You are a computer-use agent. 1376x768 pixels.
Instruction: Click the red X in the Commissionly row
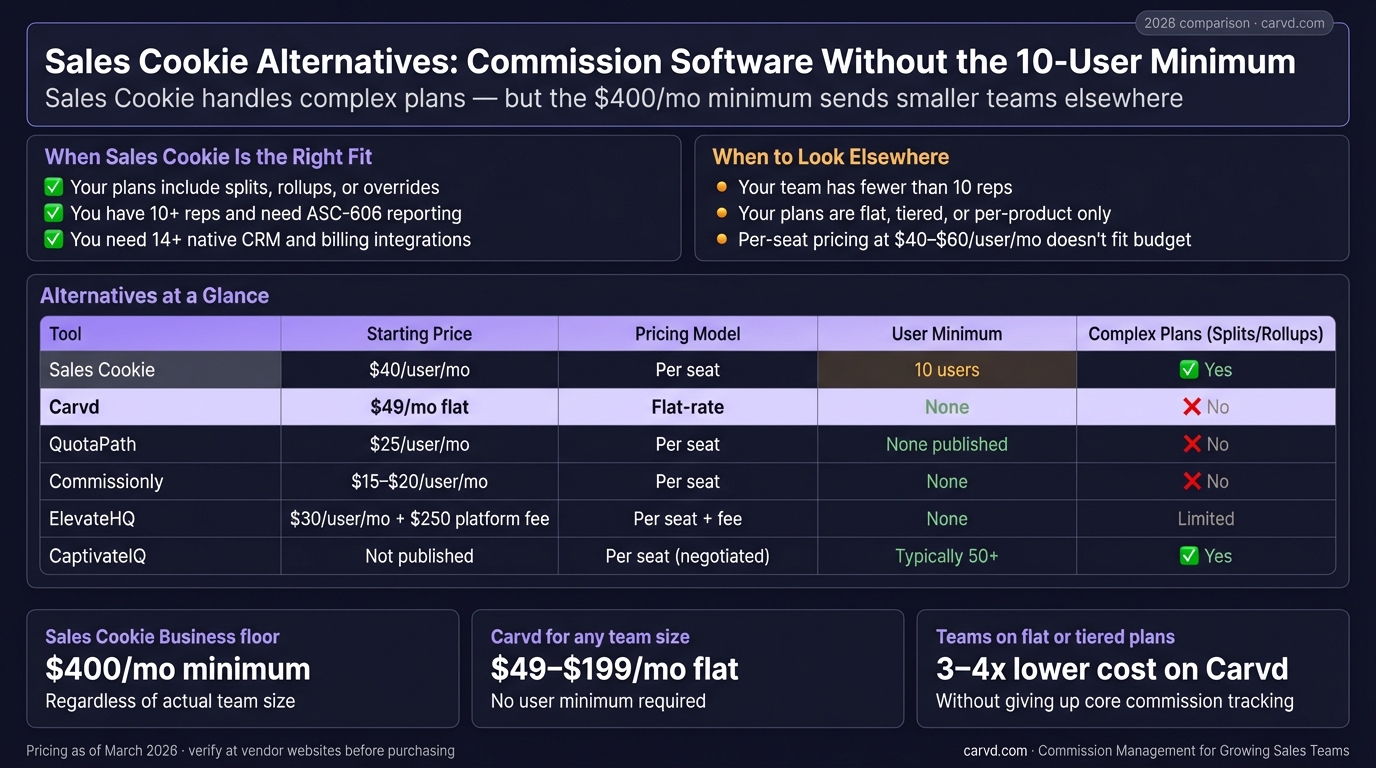pos(1192,481)
